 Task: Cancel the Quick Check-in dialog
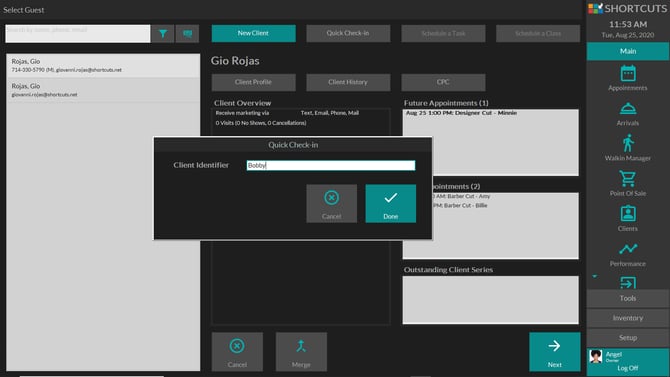332,203
